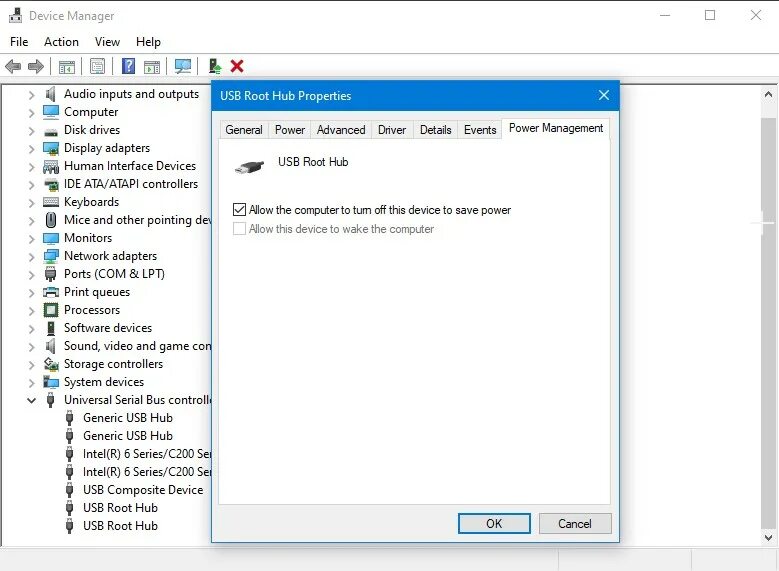The height and width of the screenshot is (571, 779).
Task: Click the scrollbar down arrow in Device Manager
Action: 768,537
